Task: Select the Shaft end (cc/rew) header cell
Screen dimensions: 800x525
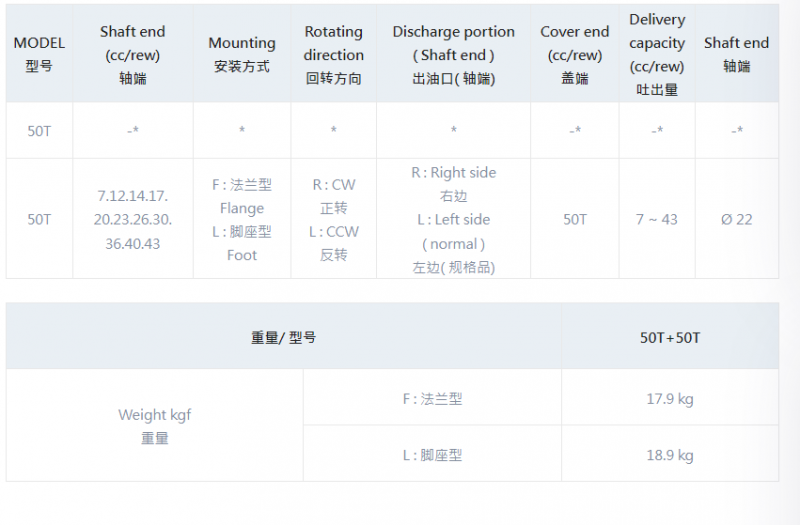Action: tap(133, 54)
